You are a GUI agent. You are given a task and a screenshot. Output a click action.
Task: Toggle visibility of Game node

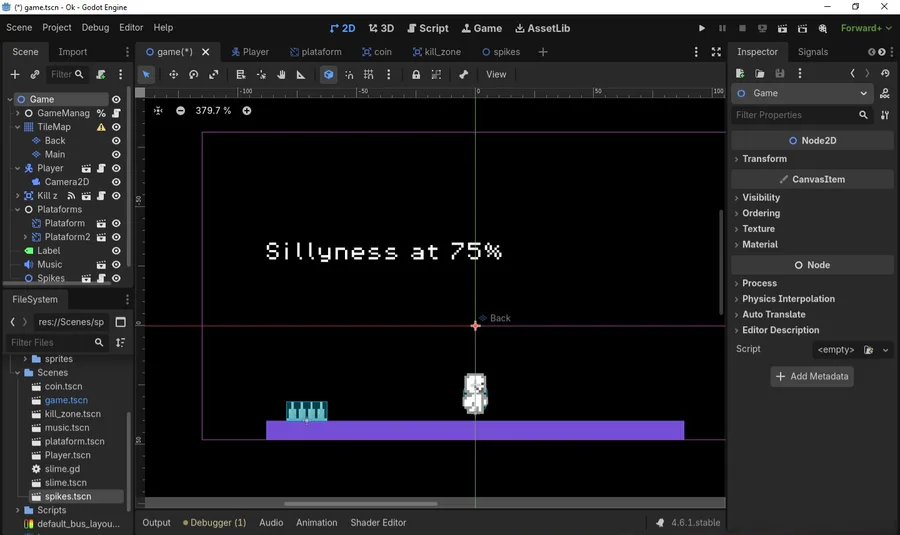tap(116, 99)
